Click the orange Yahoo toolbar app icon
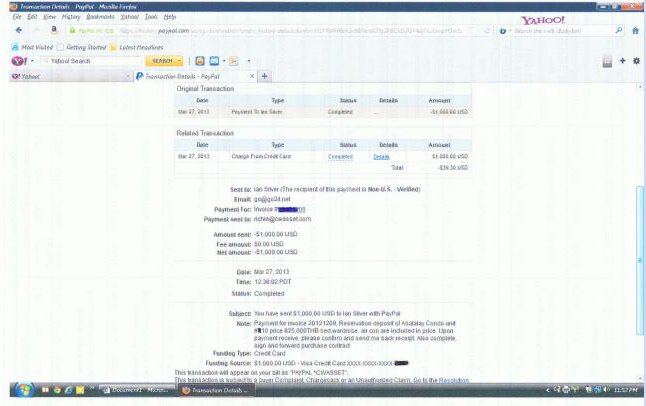The width and height of the screenshot is (646, 406). pyautogui.click(x=200, y=61)
